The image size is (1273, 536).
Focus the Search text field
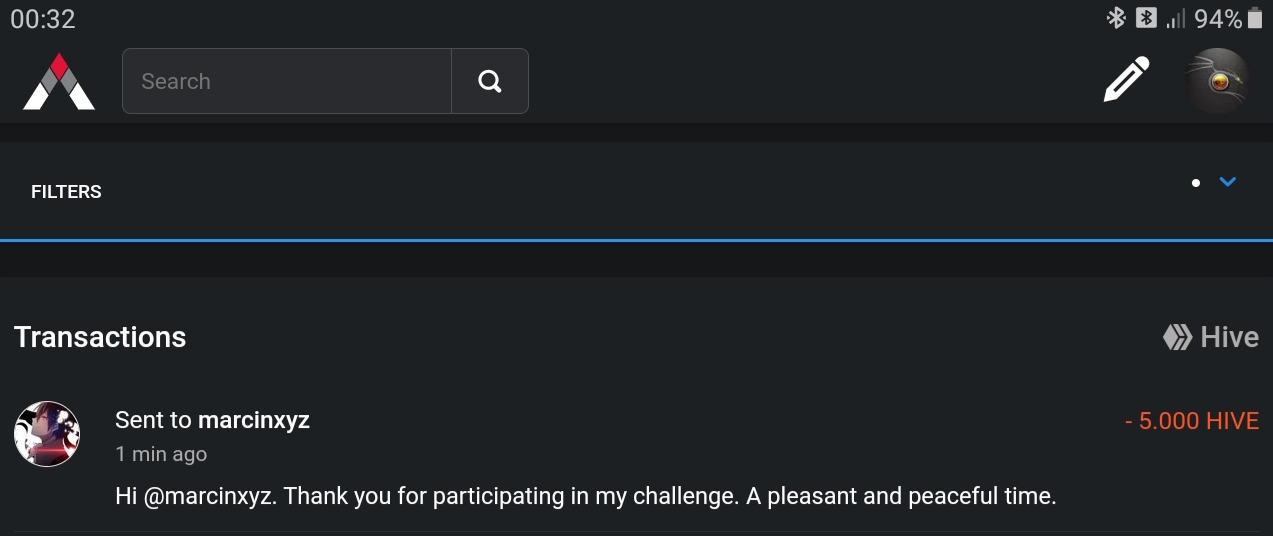coord(287,81)
